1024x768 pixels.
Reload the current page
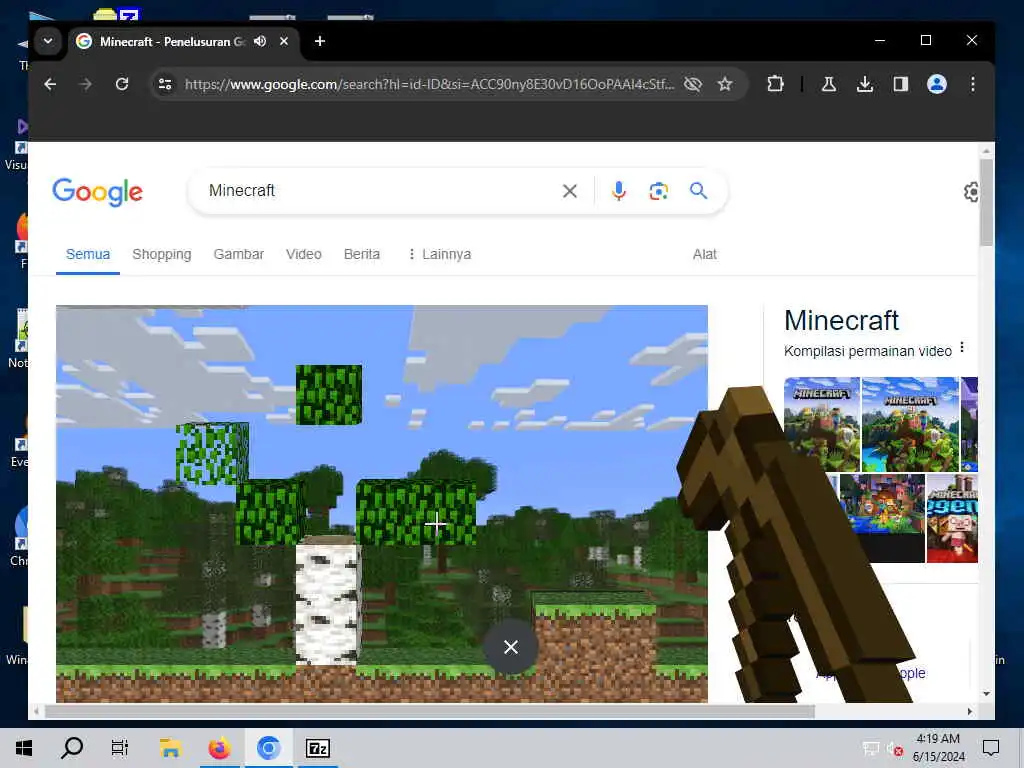121,84
